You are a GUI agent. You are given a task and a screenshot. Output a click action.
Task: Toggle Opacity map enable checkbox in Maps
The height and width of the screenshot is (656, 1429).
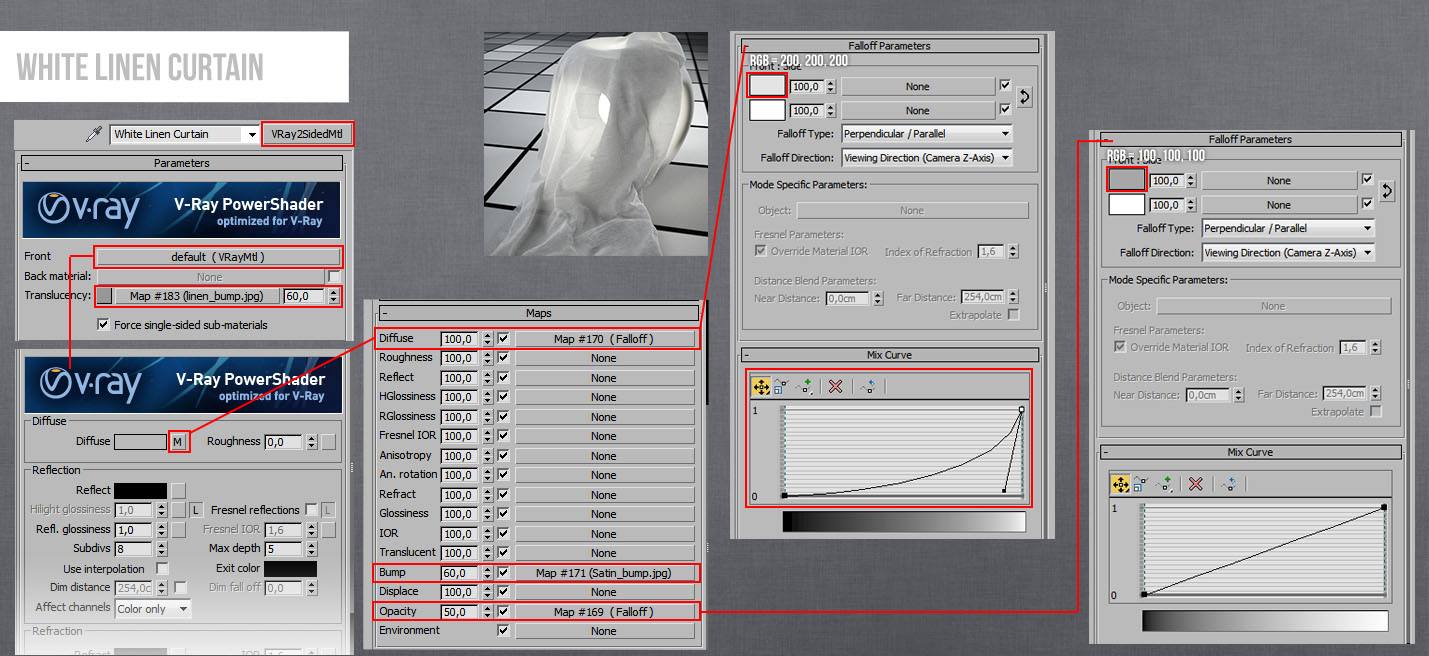(x=503, y=611)
